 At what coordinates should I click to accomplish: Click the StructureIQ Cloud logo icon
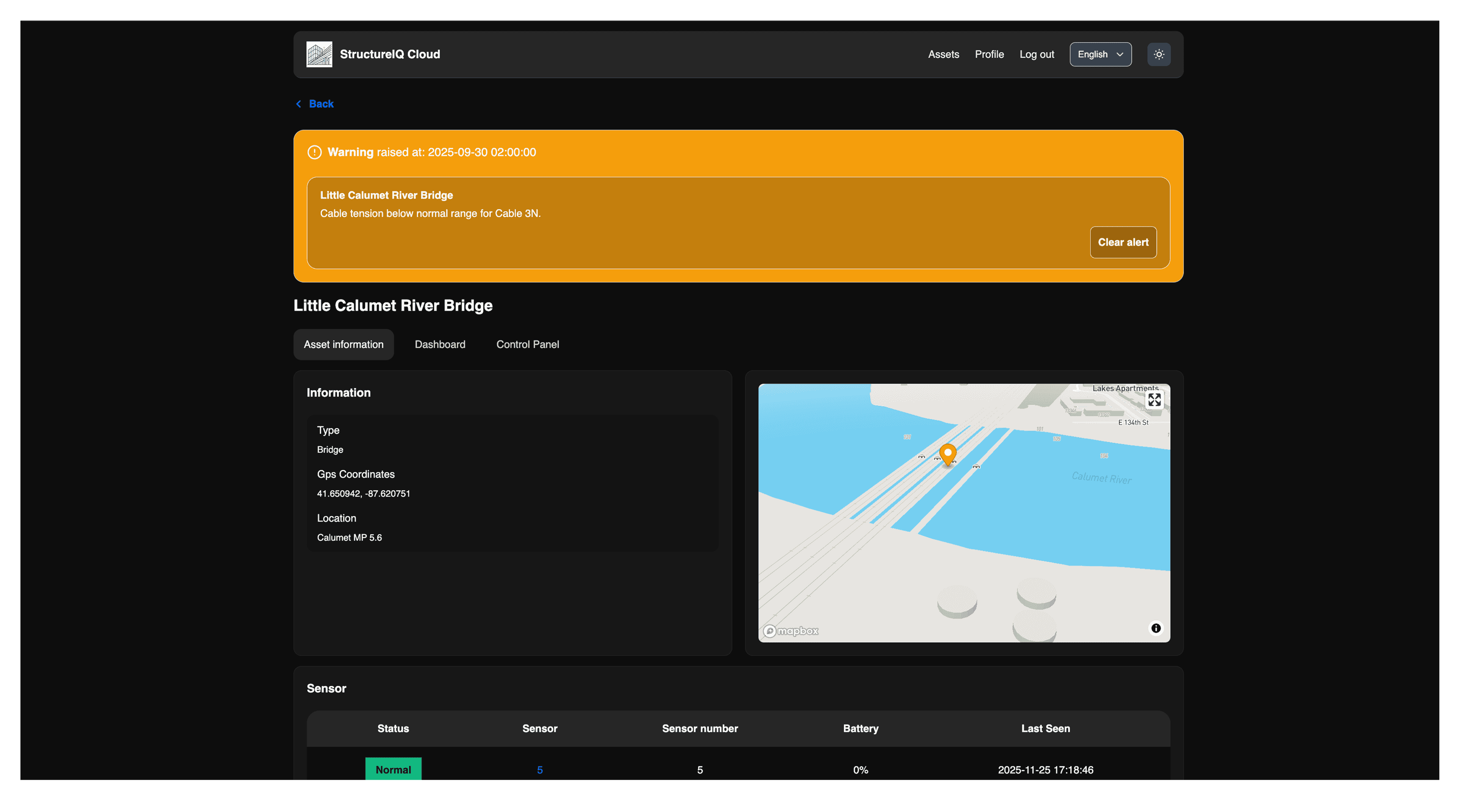click(319, 54)
